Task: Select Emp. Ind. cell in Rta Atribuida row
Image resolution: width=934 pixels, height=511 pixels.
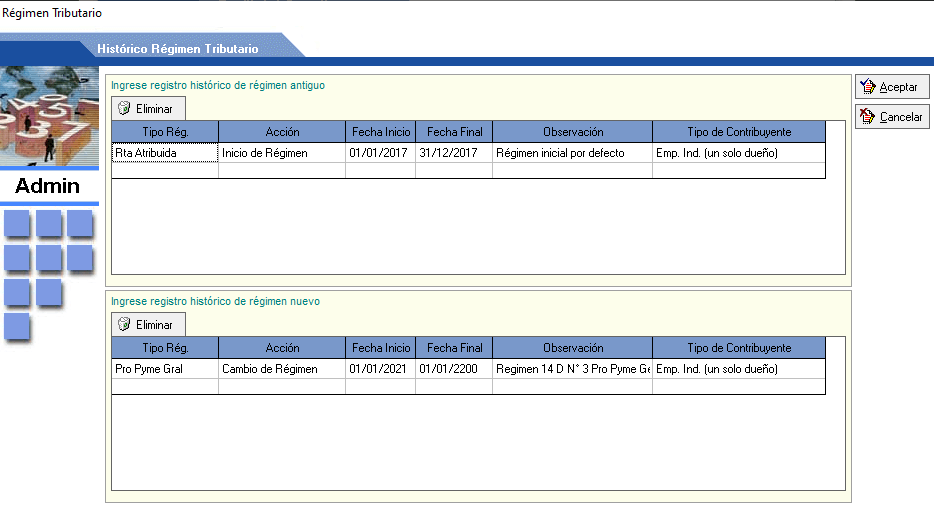Action: pos(739,153)
